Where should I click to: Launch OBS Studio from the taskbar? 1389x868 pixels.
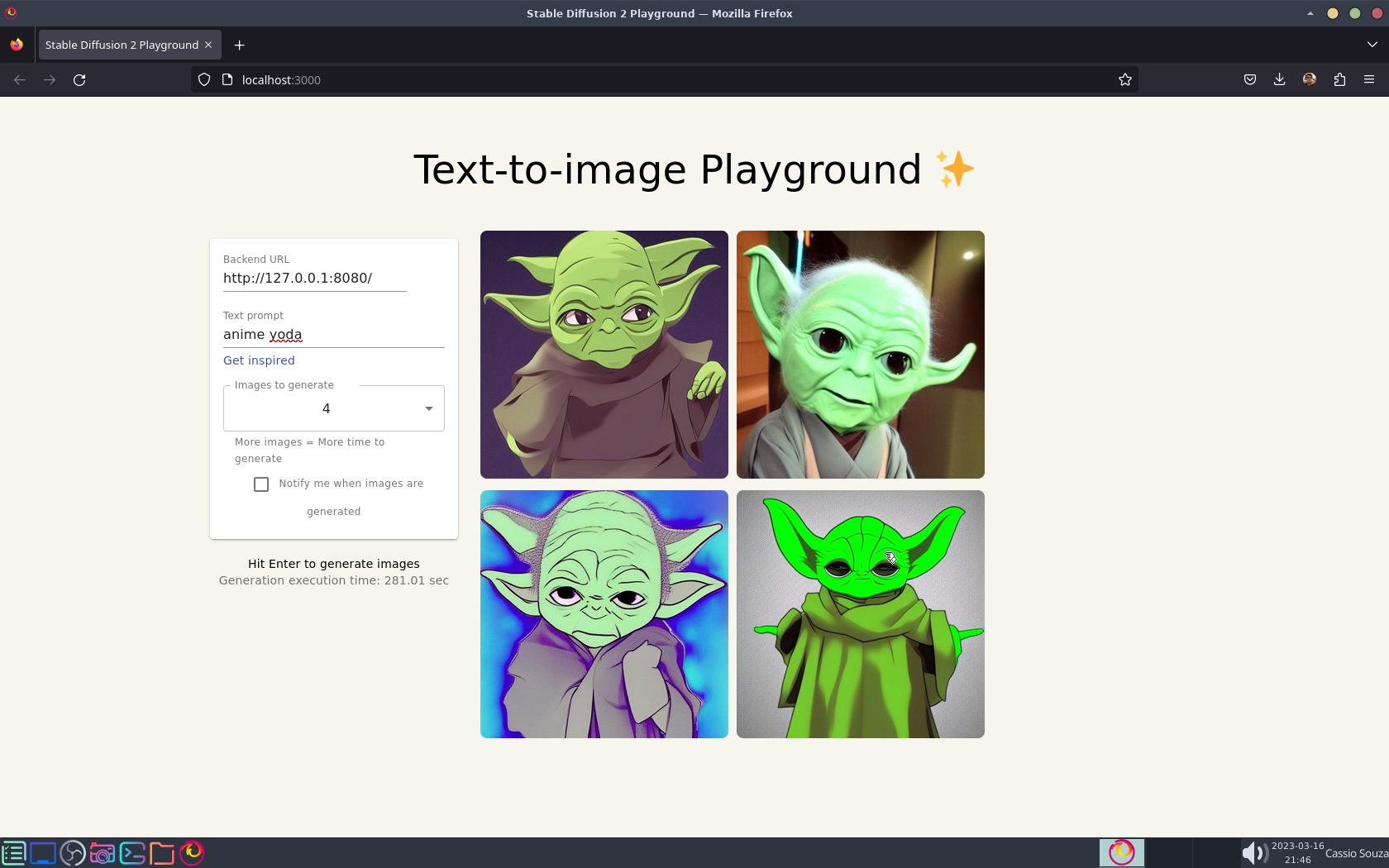tap(73, 852)
